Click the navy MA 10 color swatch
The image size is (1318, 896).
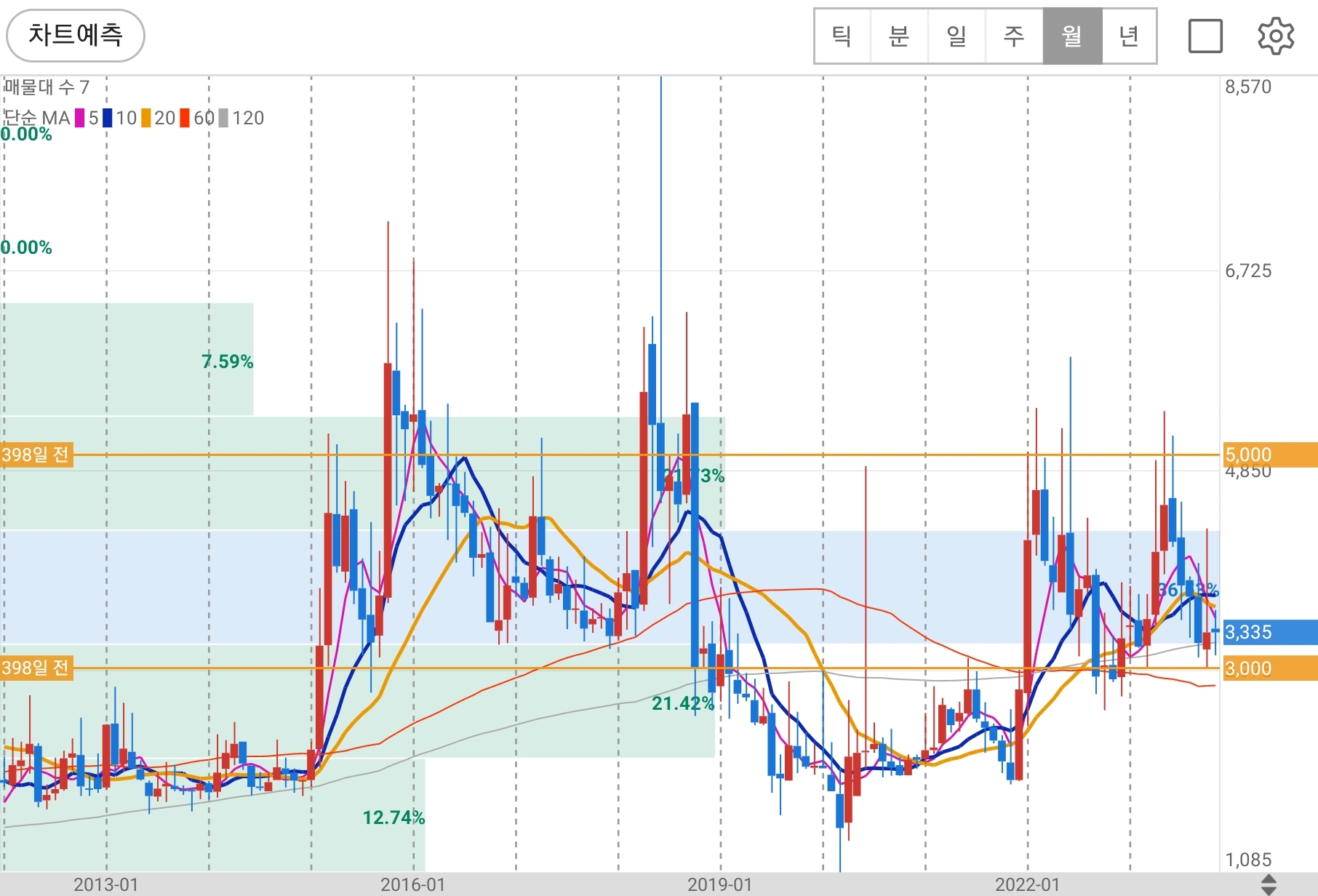(x=107, y=118)
